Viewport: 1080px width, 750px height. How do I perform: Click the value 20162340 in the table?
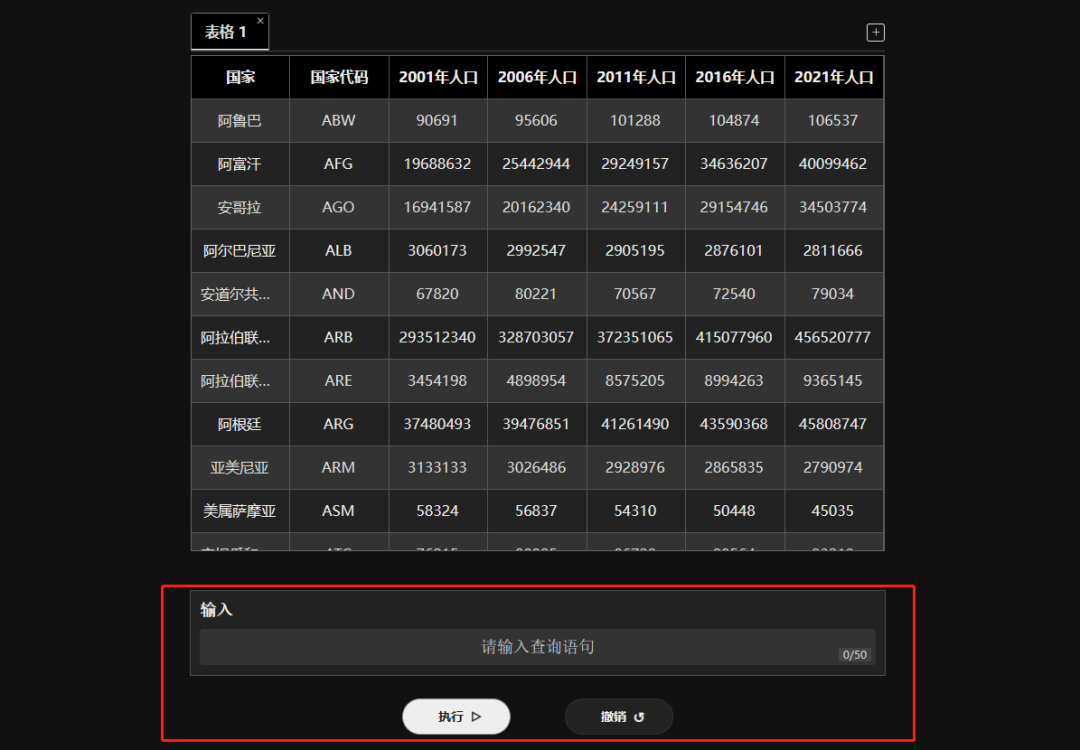pos(537,207)
